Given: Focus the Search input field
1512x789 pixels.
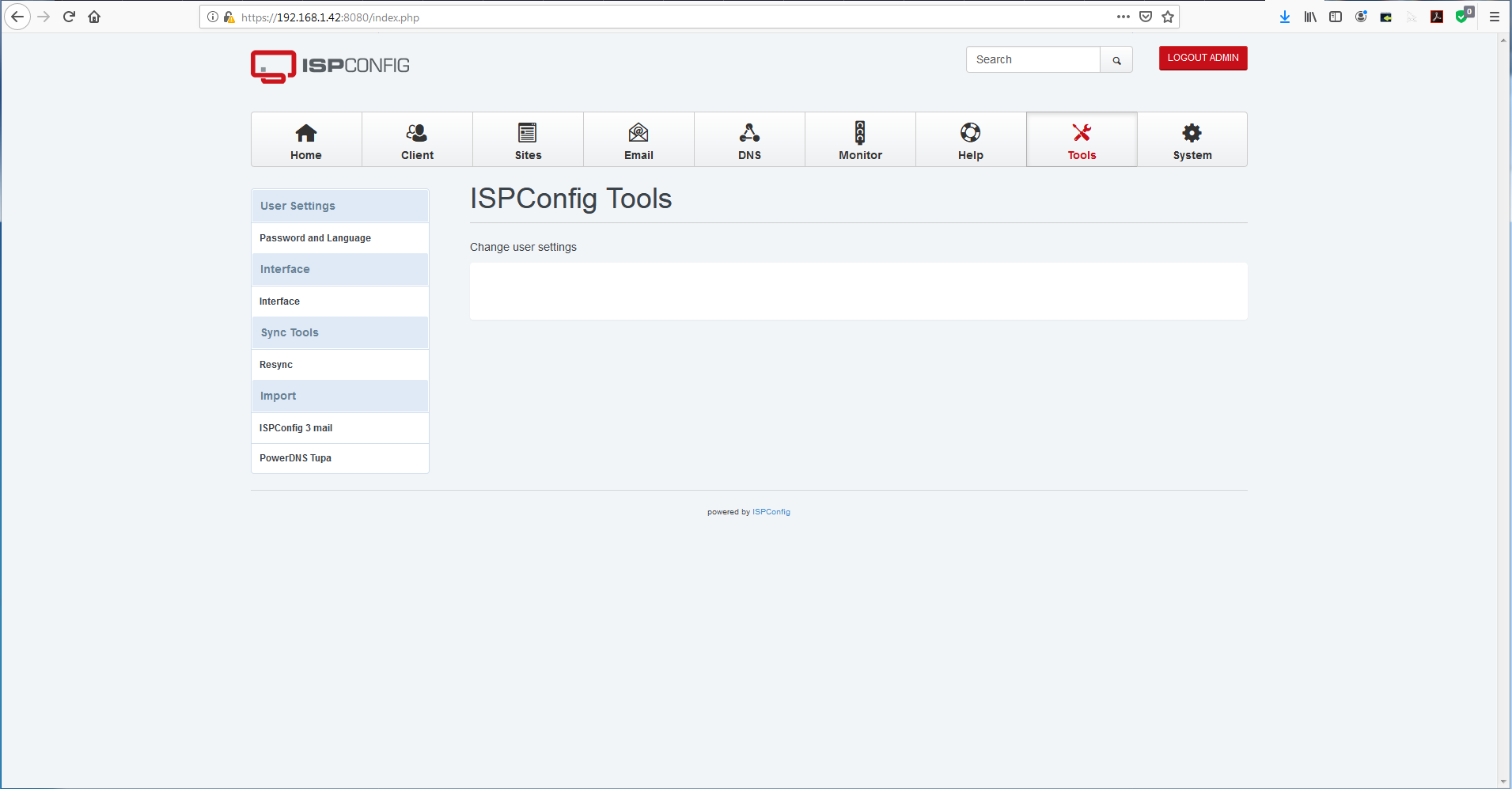Looking at the screenshot, I should point(1033,60).
